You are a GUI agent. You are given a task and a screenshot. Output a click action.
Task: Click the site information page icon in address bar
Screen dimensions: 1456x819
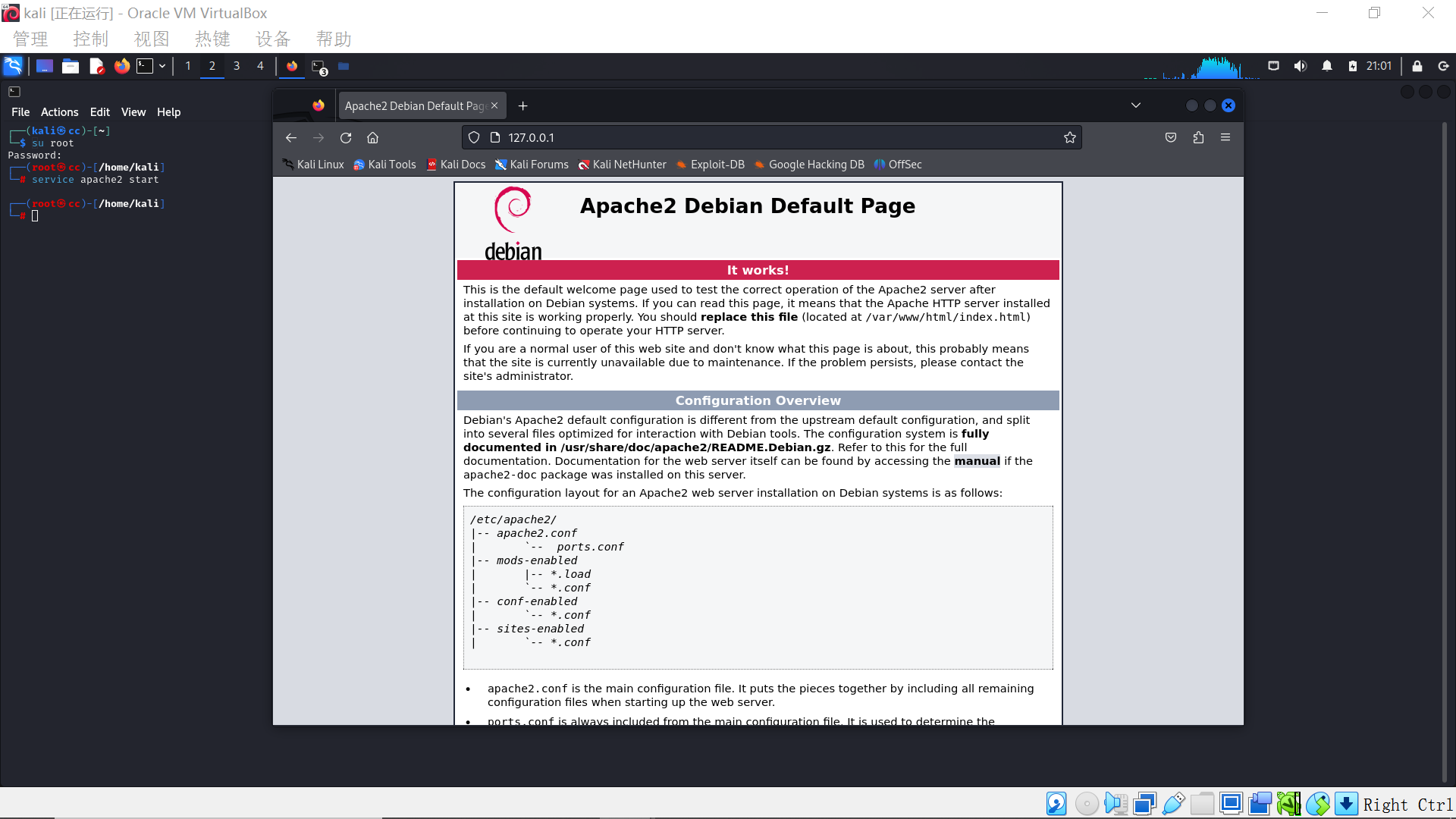495,137
